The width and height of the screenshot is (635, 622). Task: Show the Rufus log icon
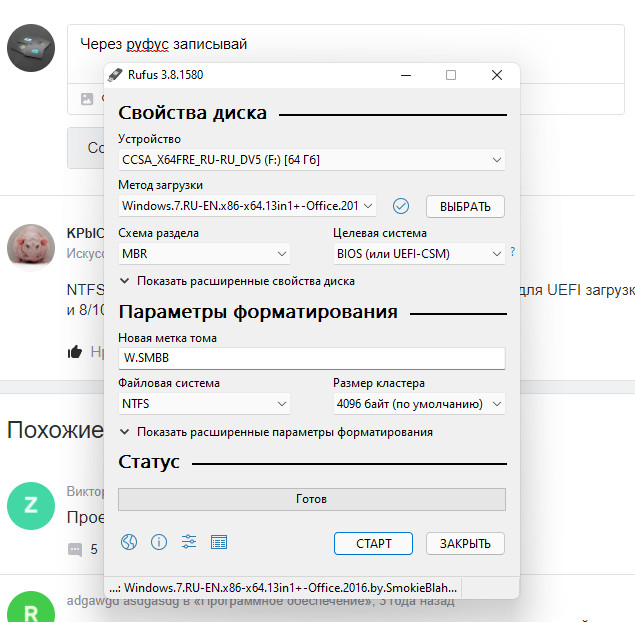tap(219, 542)
